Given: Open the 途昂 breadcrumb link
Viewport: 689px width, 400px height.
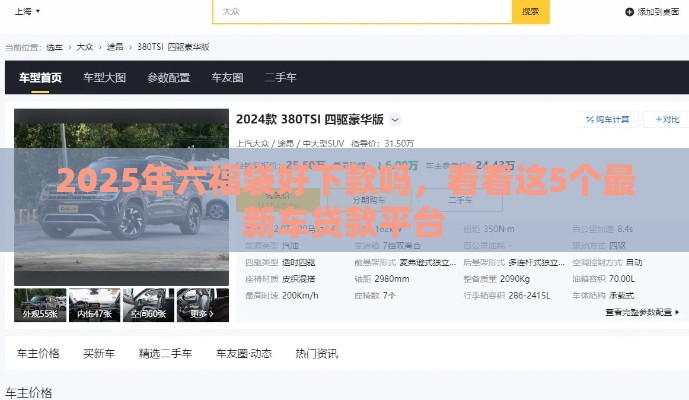Looking at the screenshot, I should (115, 47).
